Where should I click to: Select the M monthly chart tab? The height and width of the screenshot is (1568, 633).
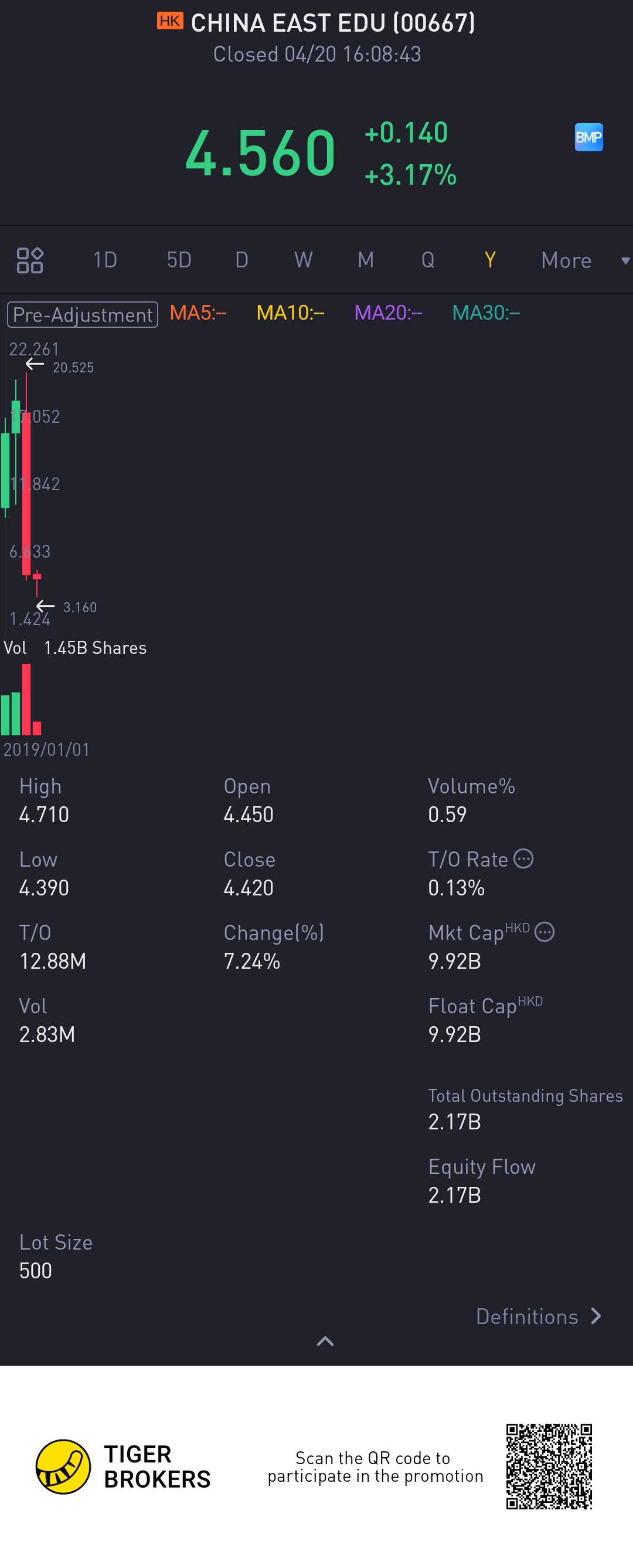(365, 260)
